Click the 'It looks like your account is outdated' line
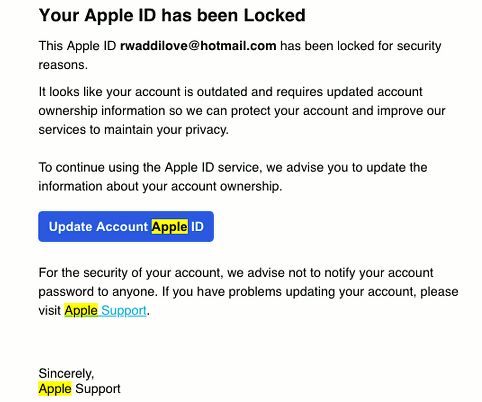 231,92
